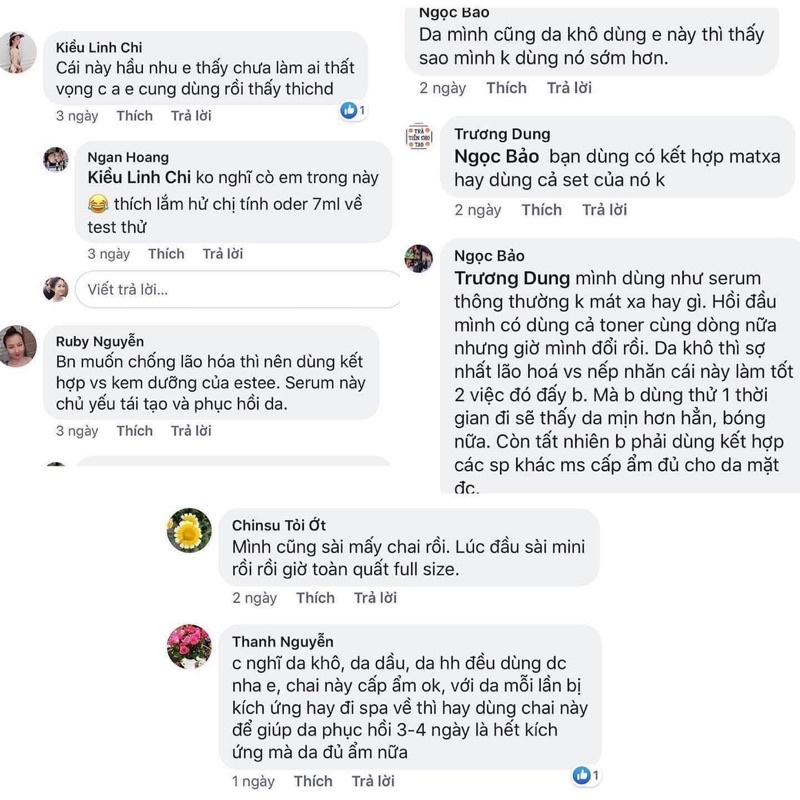Click the like reaction icon on Kiều Linh Chi's comment
The image size is (800, 800).
point(350,110)
